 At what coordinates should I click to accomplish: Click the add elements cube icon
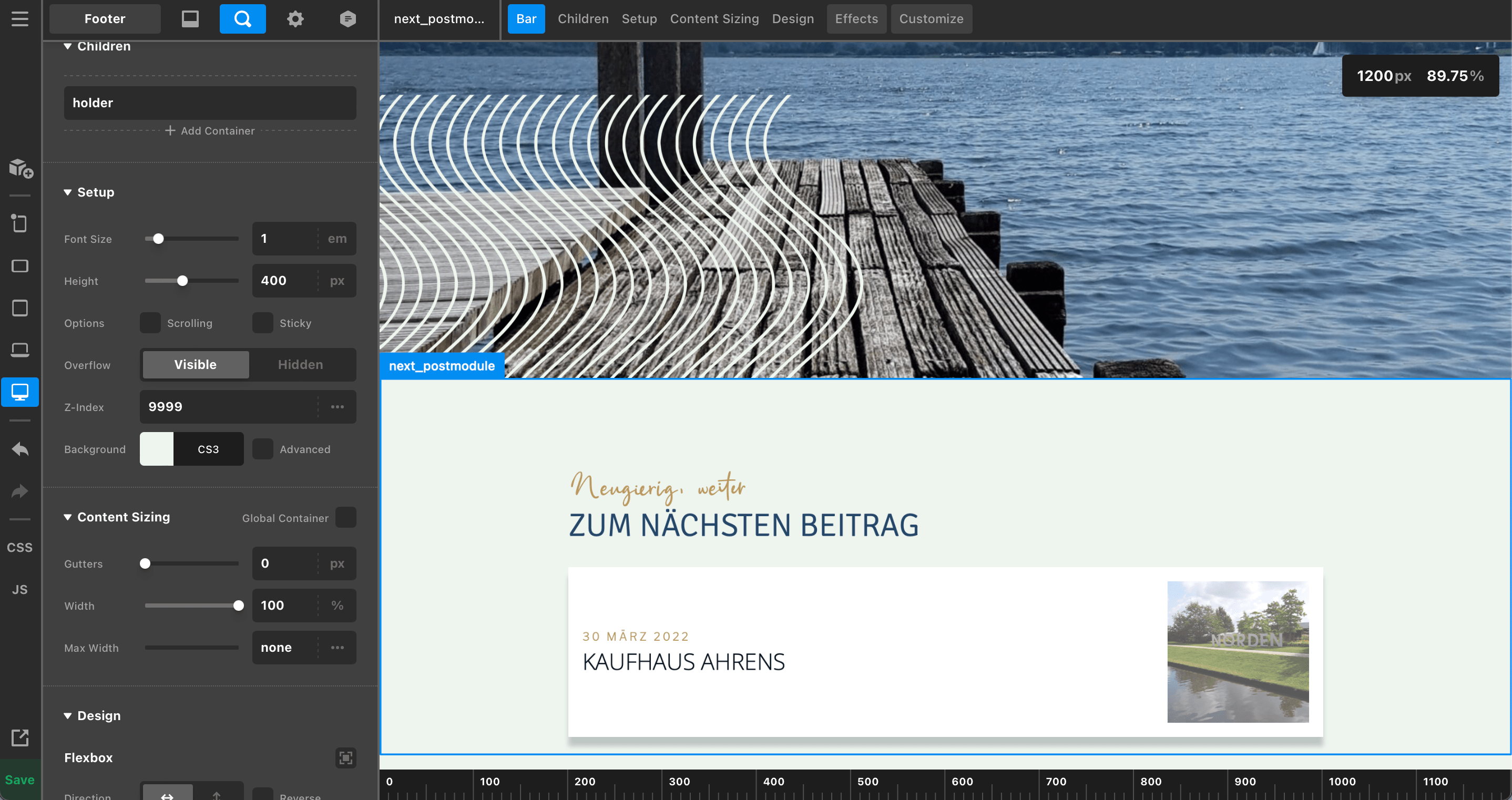(x=20, y=168)
